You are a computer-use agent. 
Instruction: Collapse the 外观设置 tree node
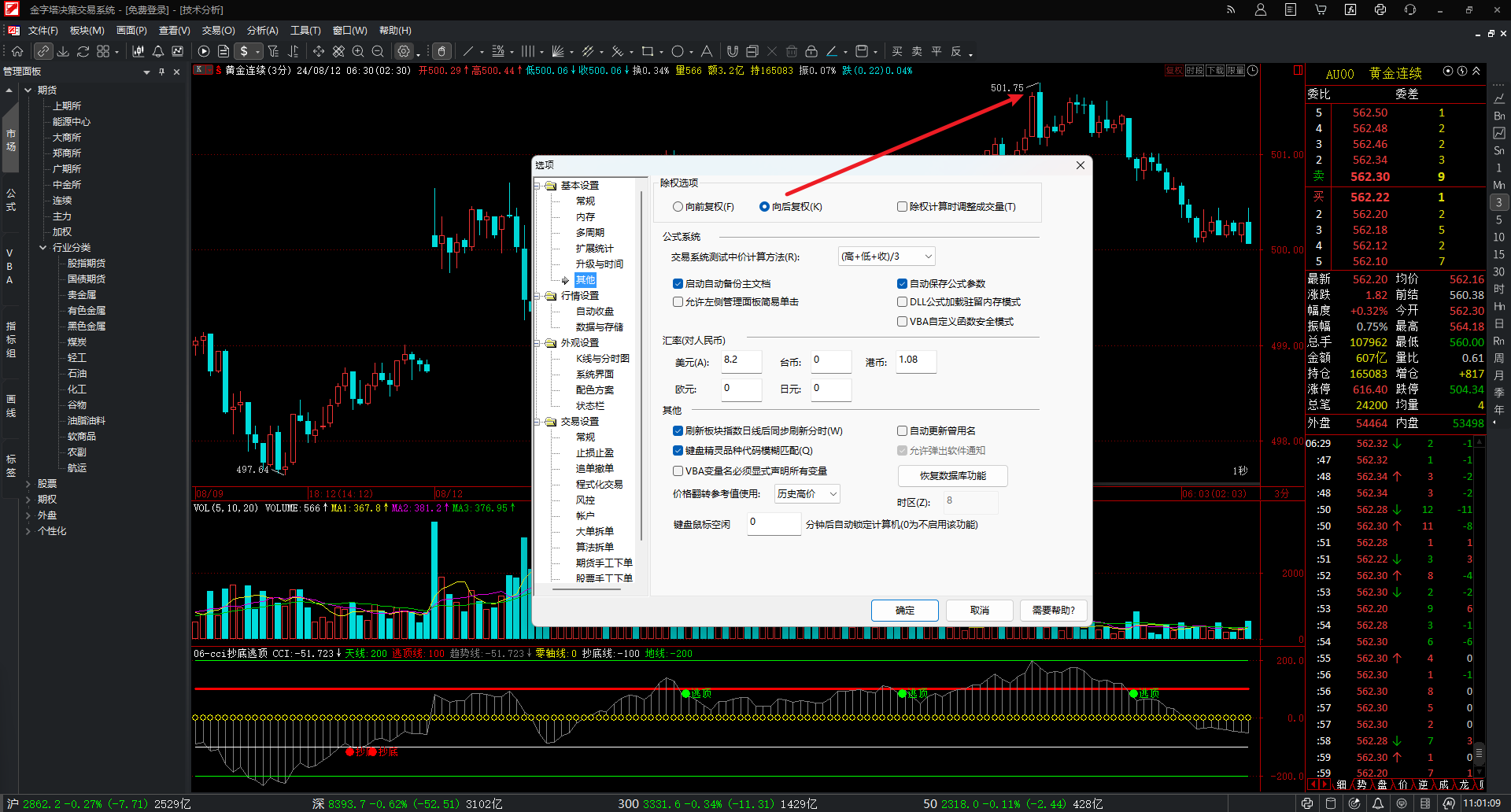coord(538,343)
